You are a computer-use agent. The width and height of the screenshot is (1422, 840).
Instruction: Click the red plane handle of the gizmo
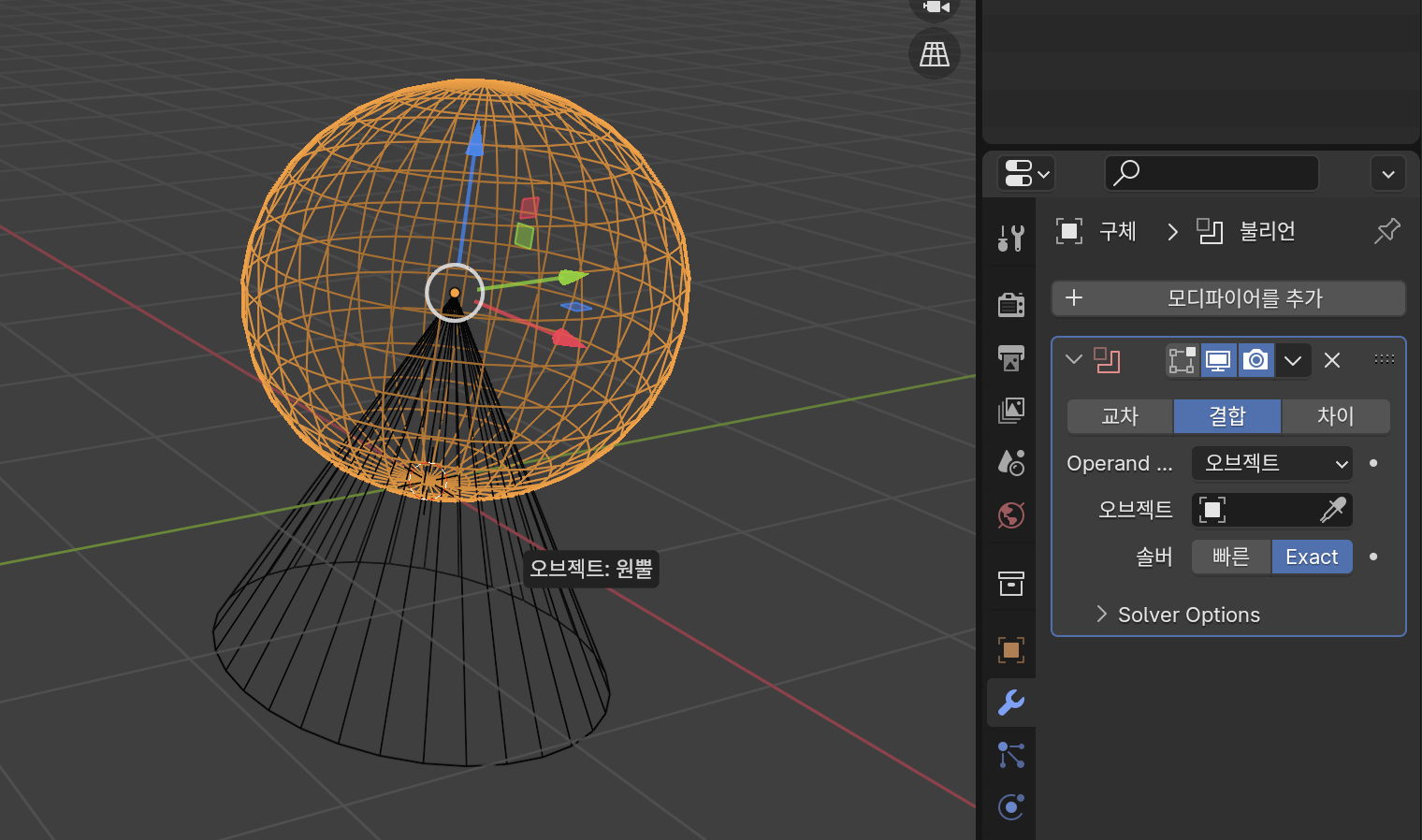[x=530, y=208]
